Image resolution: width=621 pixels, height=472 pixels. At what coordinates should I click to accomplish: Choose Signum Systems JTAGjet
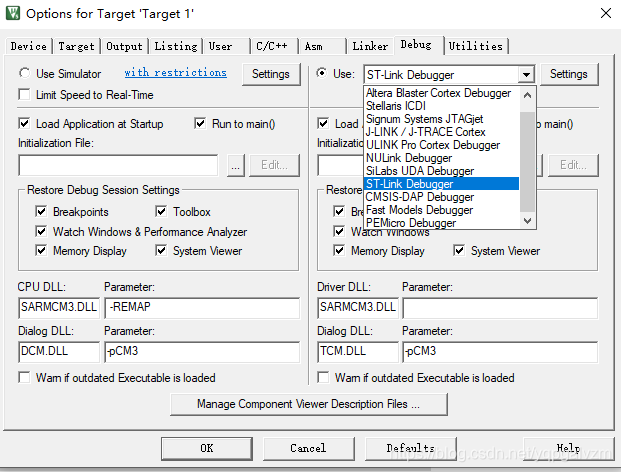coord(441,119)
